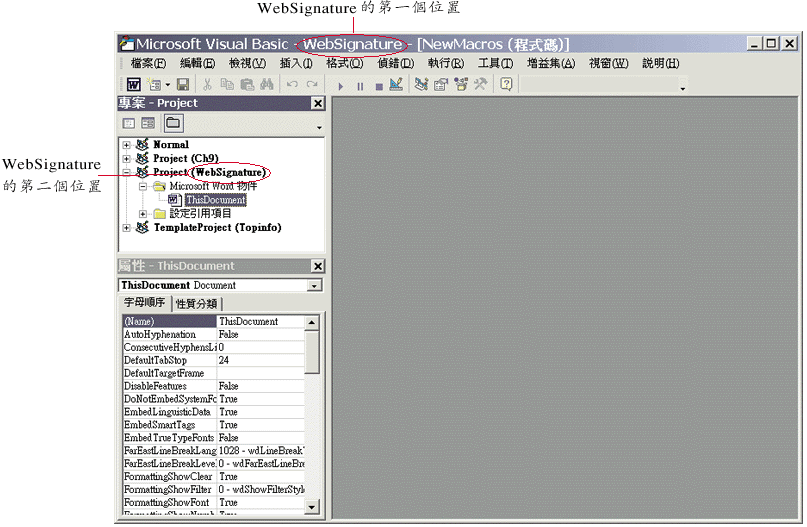Click the Visual Basic title bar app icon
Viewport: 807px width, 527px height.
(x=127, y=44)
